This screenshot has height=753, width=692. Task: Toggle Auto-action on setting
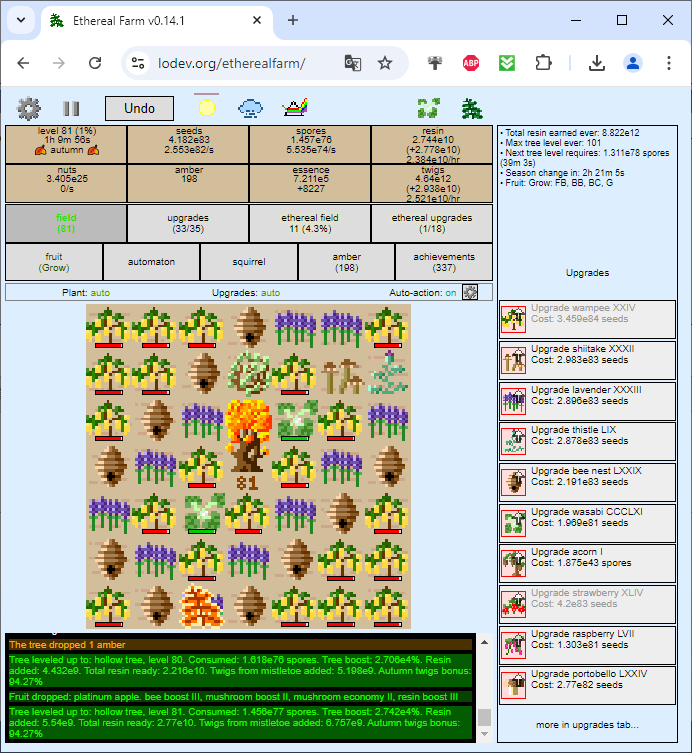pos(423,292)
